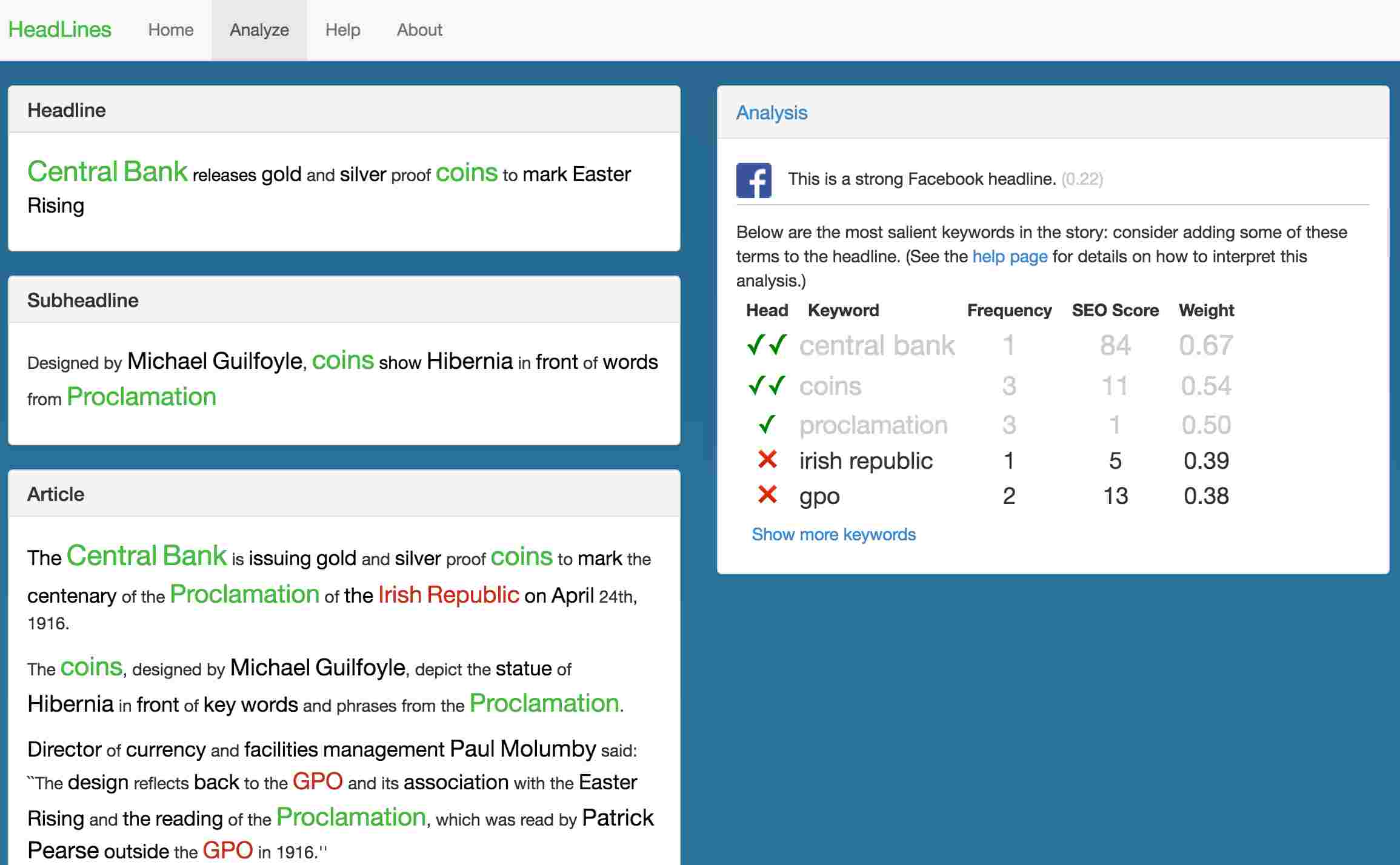Image resolution: width=1400 pixels, height=865 pixels.
Task: Click double checkmark beside central bank
Action: [x=767, y=345]
